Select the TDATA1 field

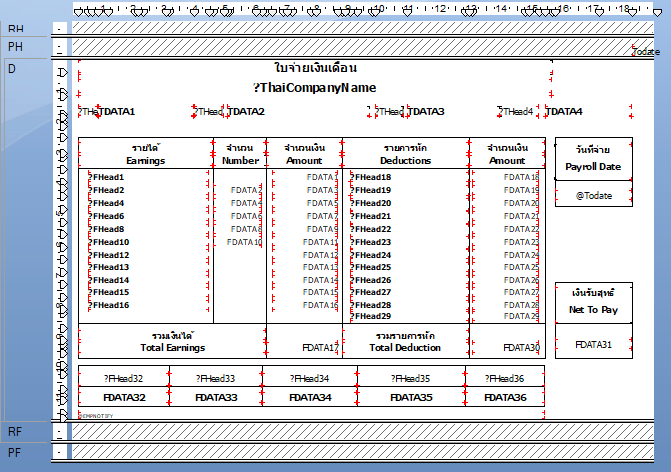tap(119, 112)
